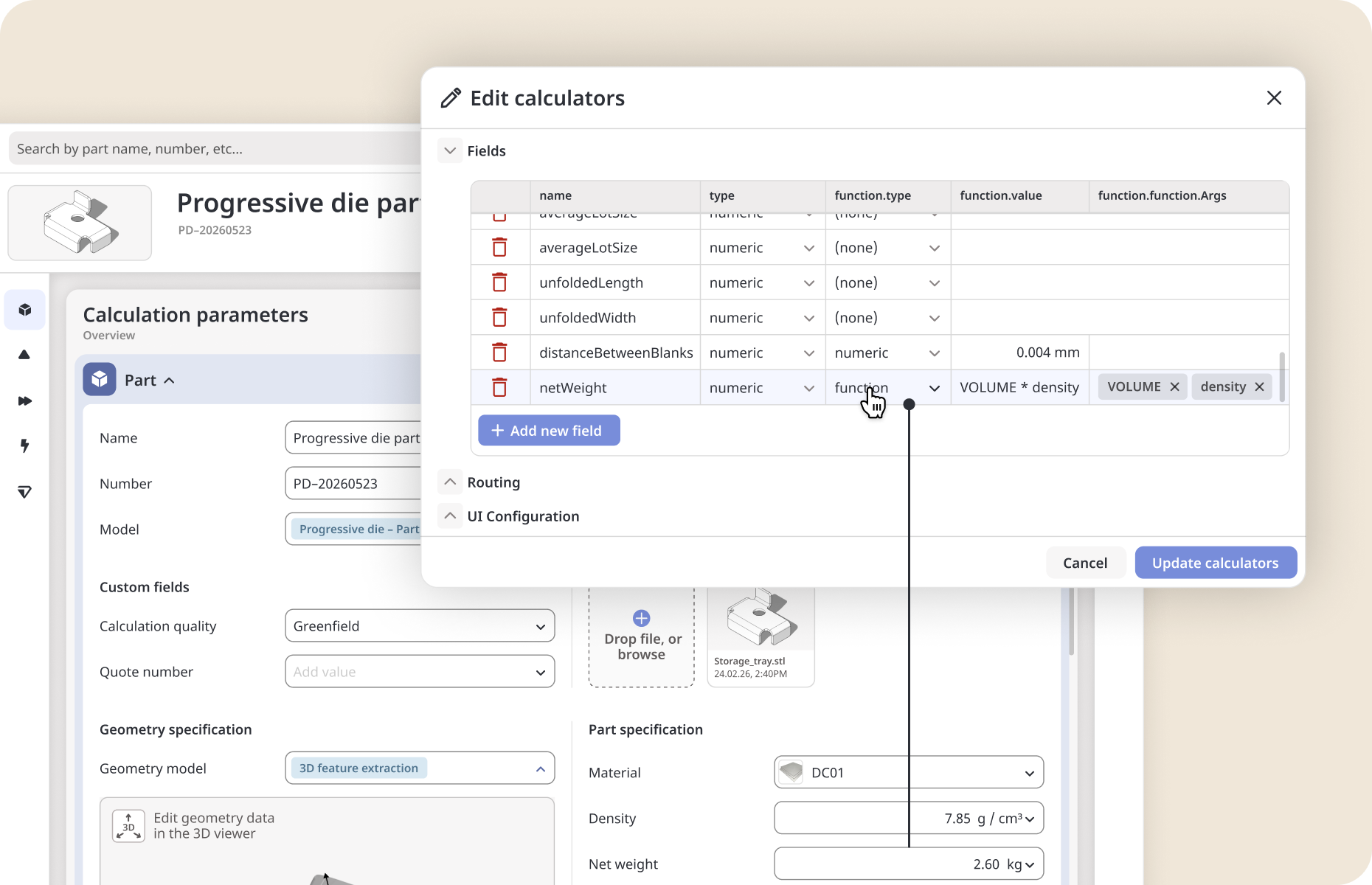The image size is (1372, 885).
Task: Delete the unfoldedLength field row
Action: [499, 282]
